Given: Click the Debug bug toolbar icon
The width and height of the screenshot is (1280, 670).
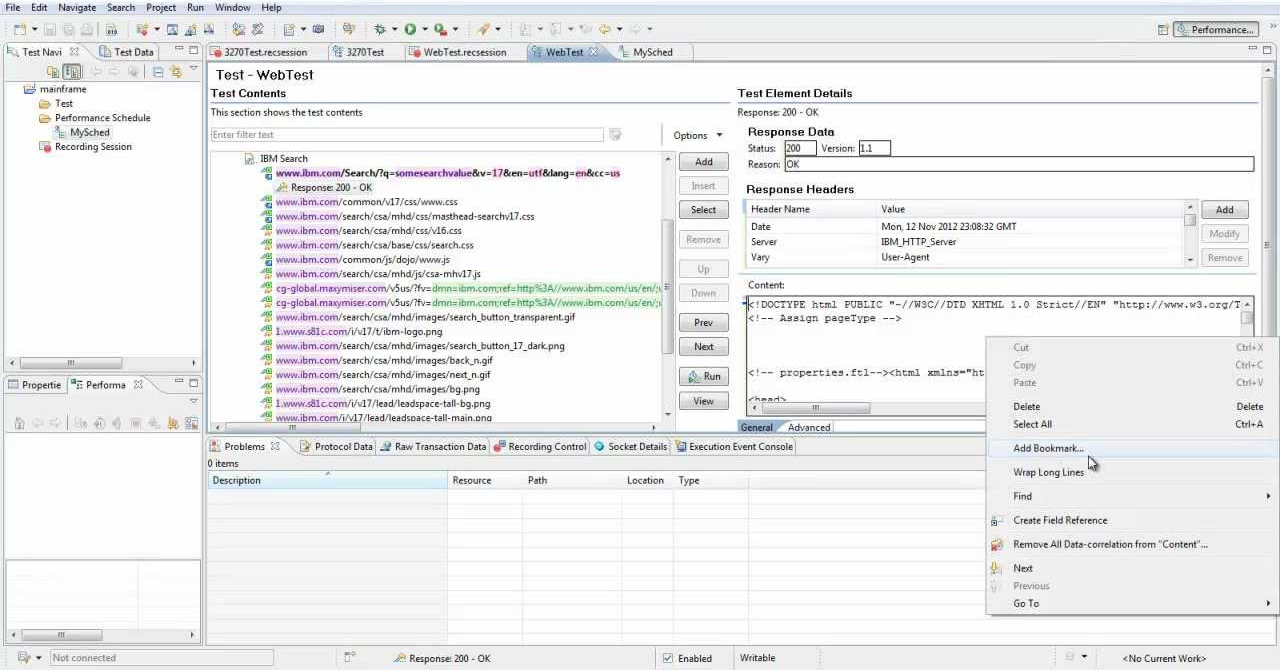Looking at the screenshot, I should pos(380,30).
